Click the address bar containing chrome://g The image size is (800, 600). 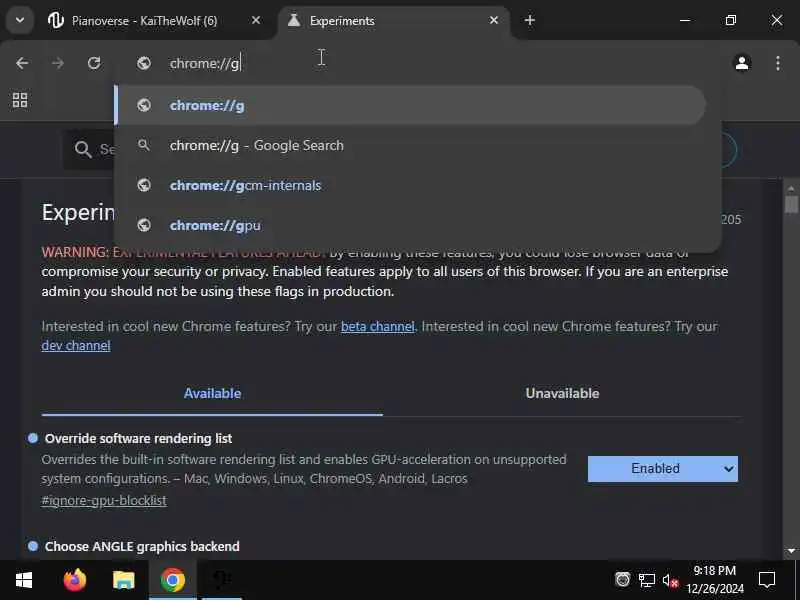[x=418, y=63]
